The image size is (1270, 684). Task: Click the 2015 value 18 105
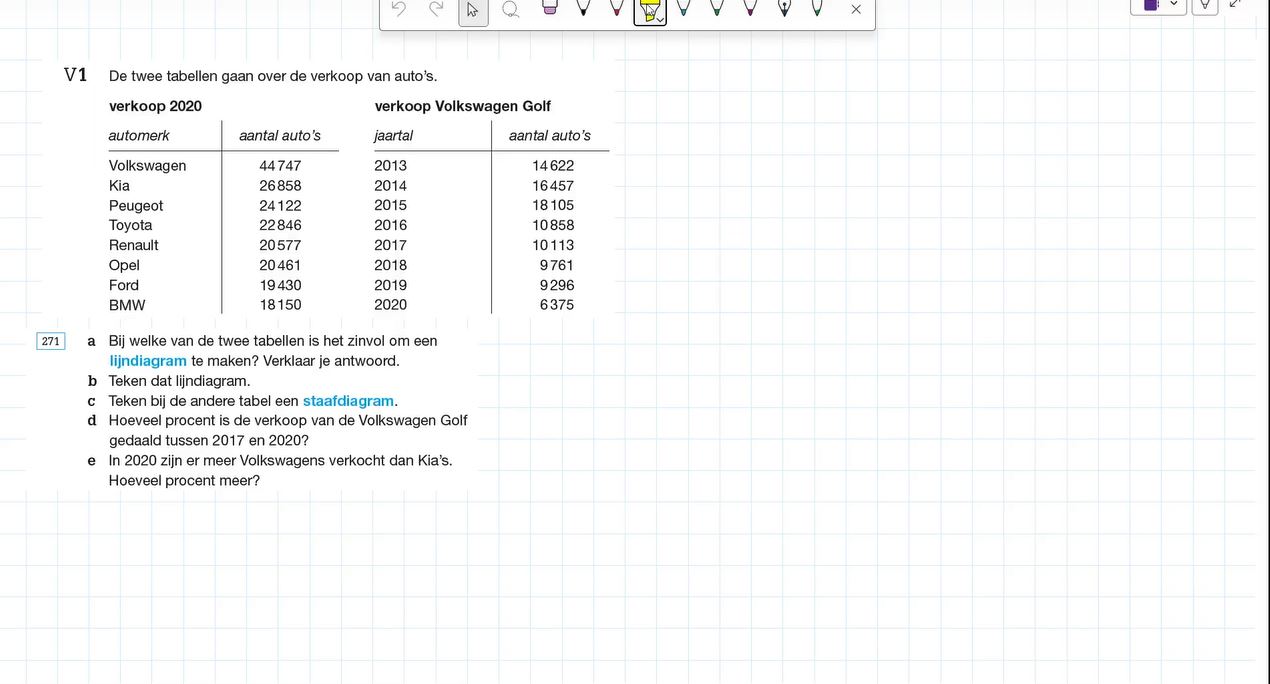553,205
